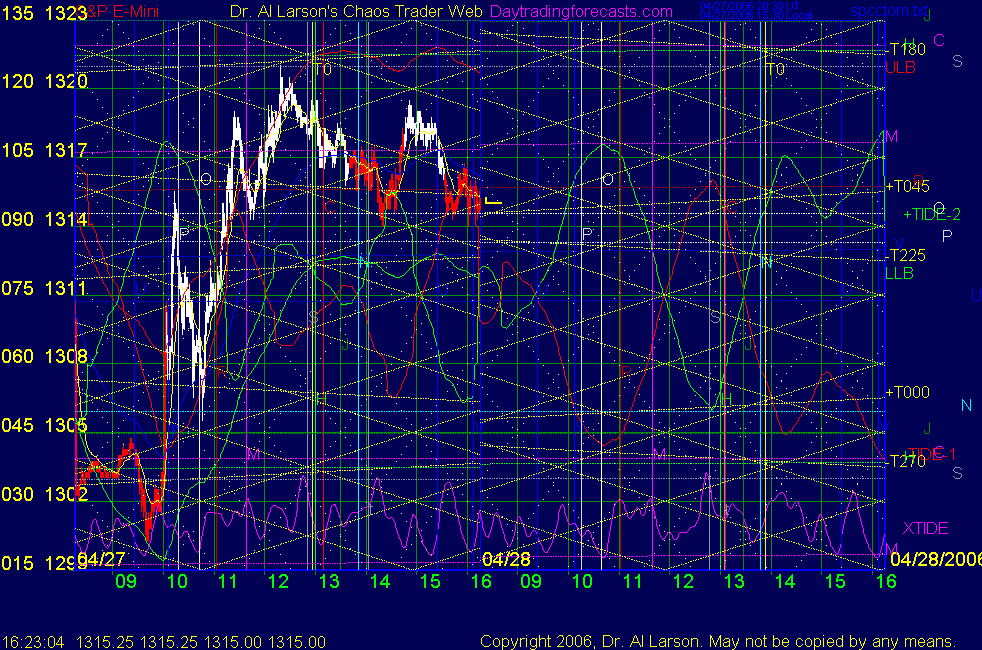Click the price quote readout beside 16:23:04

tap(200, 642)
